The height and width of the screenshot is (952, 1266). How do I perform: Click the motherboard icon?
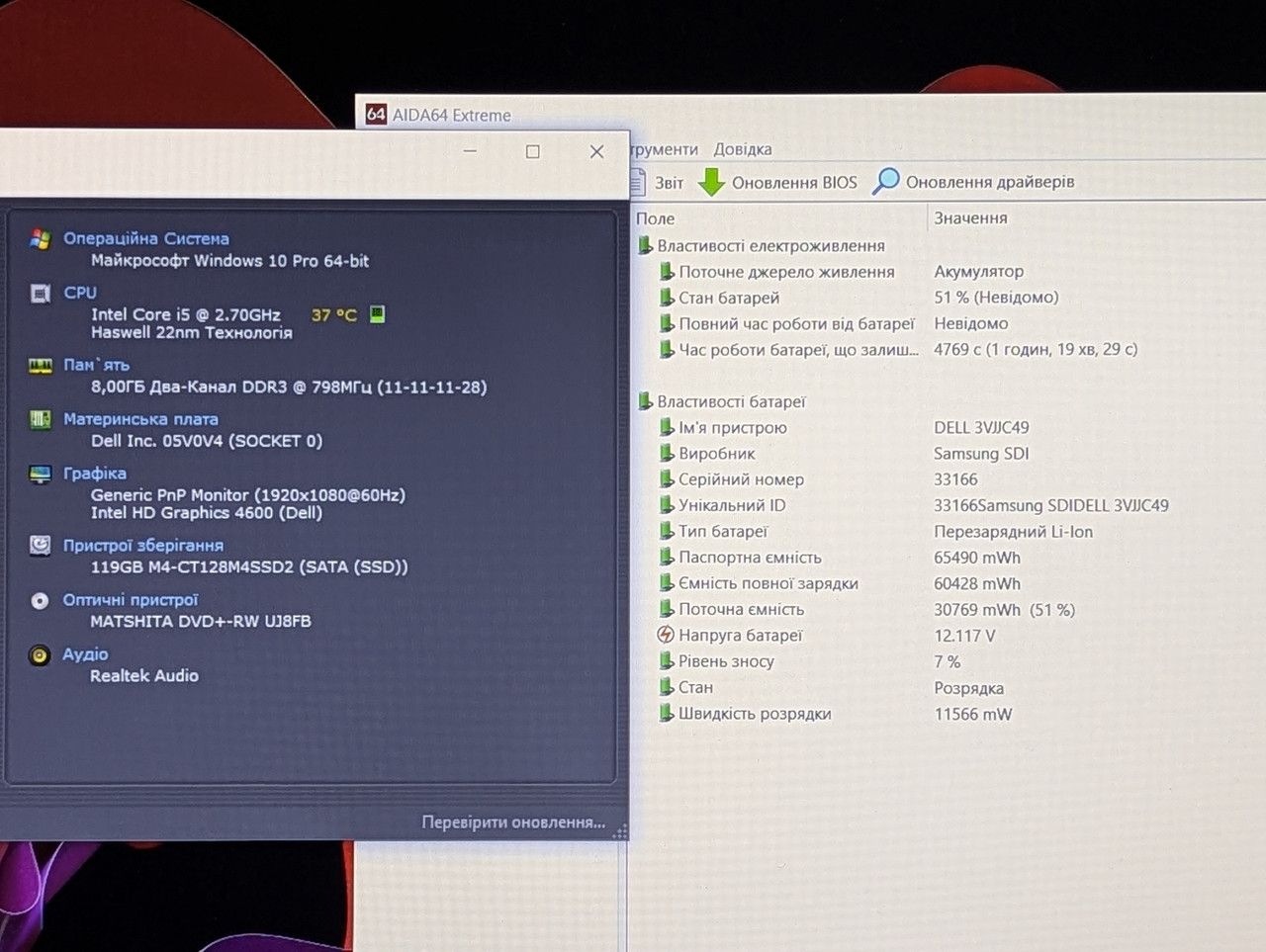pos(40,420)
